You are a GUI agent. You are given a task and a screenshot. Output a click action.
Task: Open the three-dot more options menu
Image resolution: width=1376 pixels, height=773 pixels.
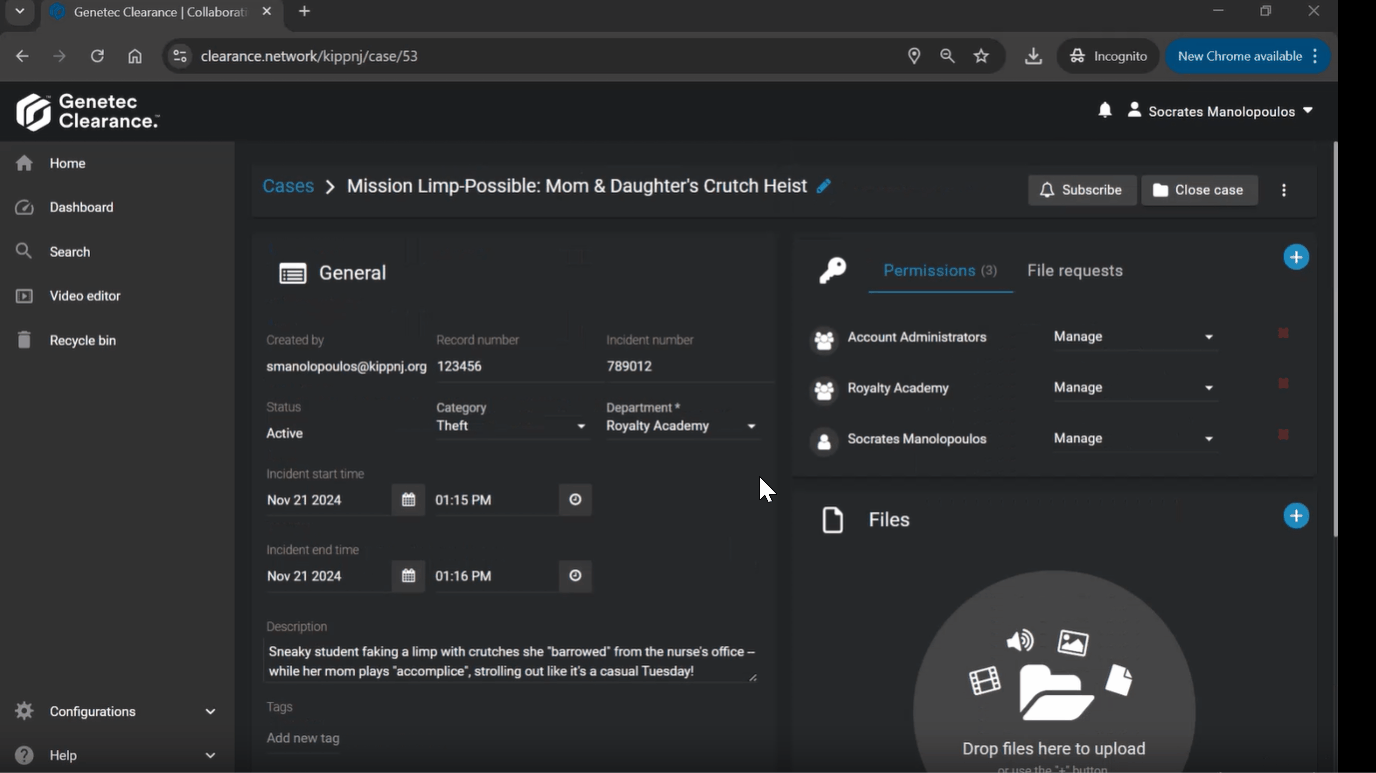tap(1284, 190)
